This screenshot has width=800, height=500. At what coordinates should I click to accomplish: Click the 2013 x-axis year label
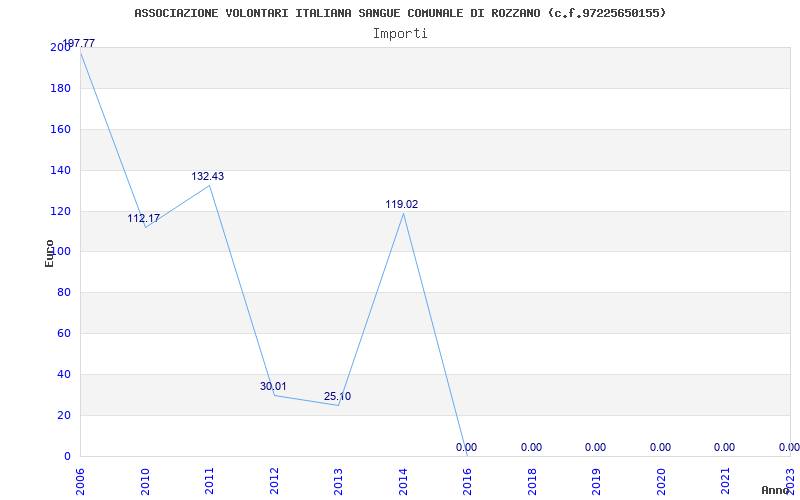(x=339, y=482)
